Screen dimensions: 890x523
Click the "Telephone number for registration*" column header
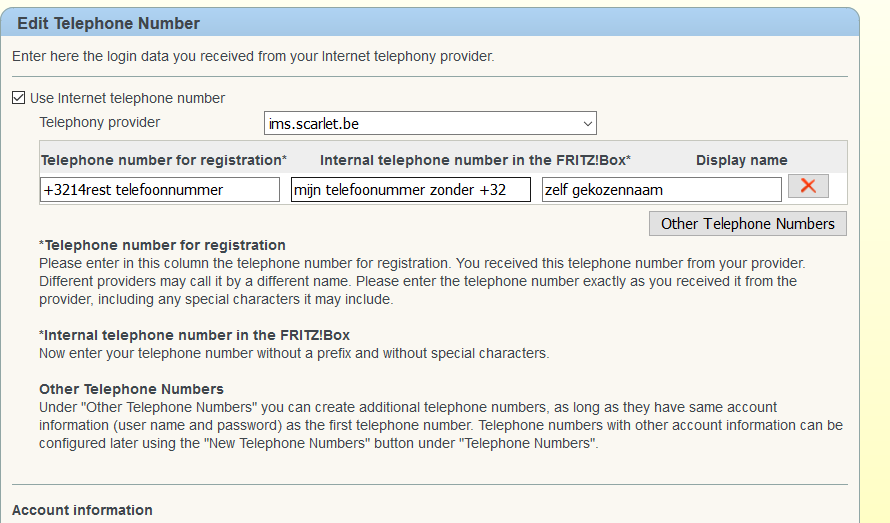[164, 160]
